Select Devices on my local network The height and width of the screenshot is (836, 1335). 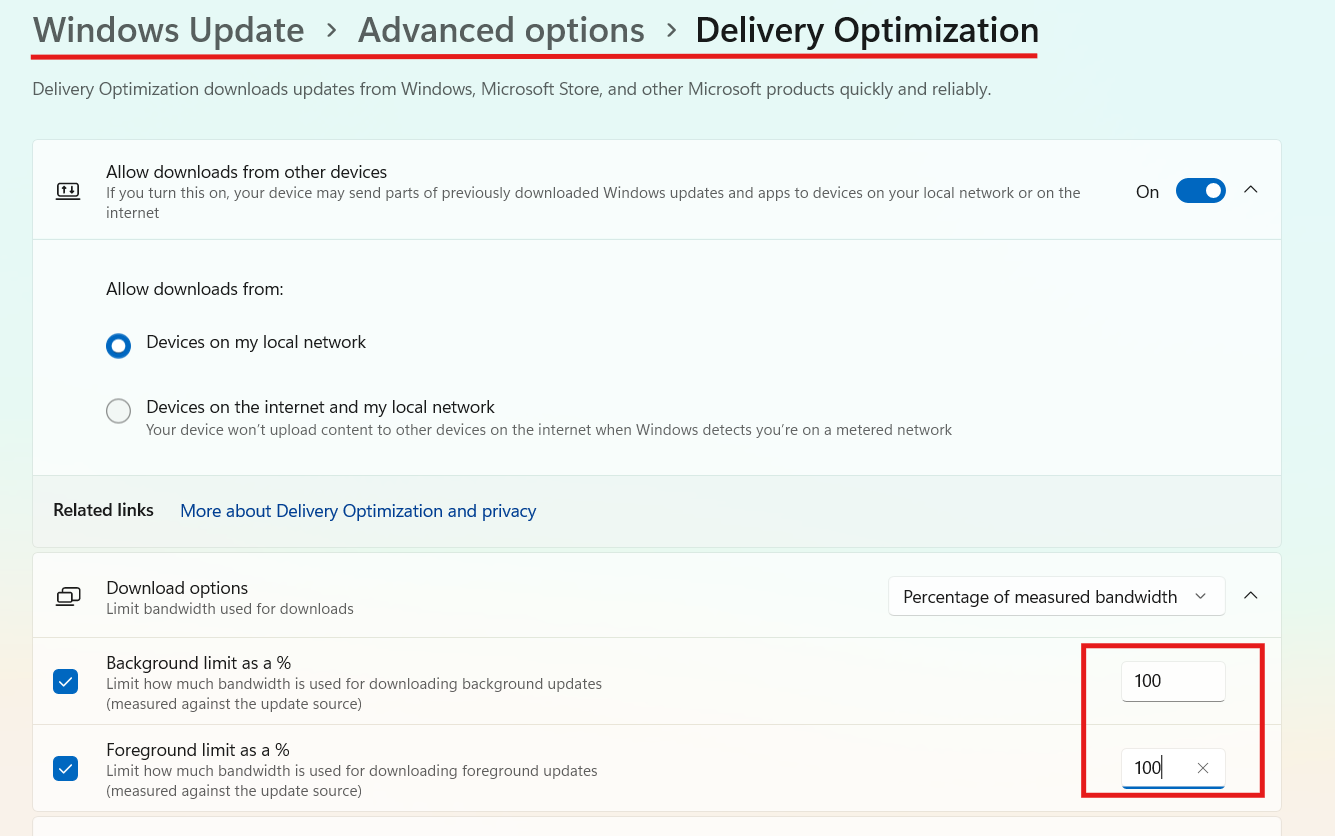[118, 345]
